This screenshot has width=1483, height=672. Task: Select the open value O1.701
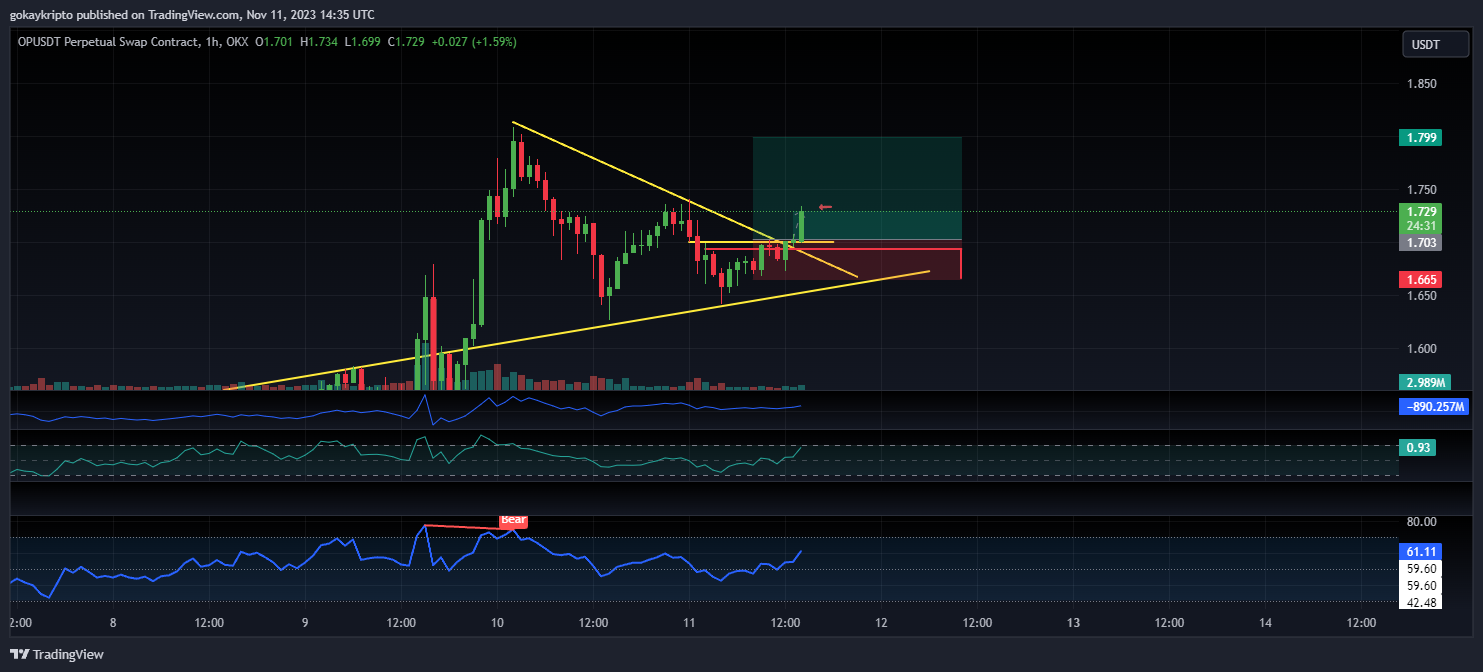pos(276,42)
